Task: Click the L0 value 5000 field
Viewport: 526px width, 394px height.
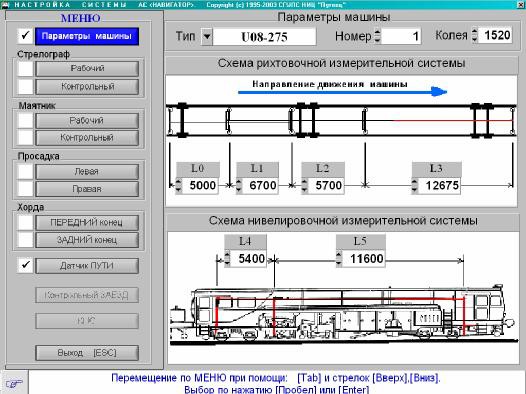Action: point(201,185)
